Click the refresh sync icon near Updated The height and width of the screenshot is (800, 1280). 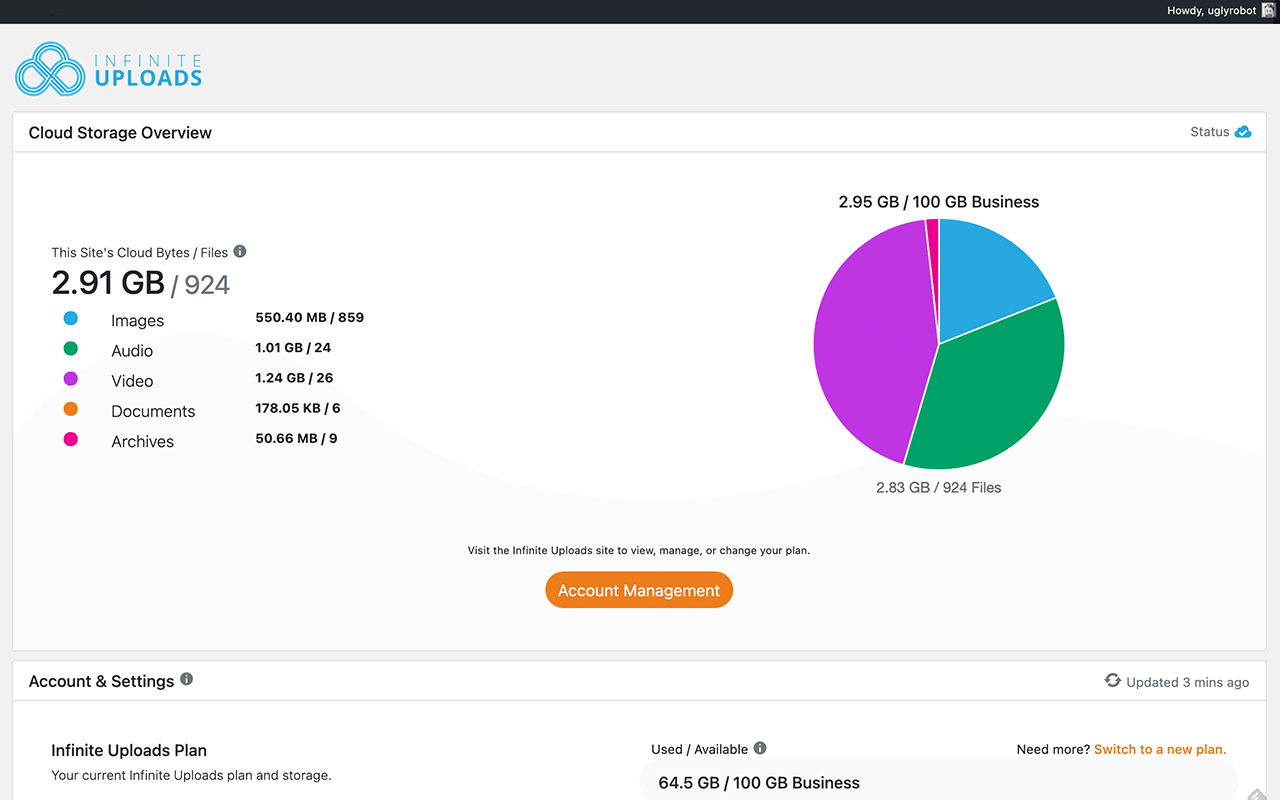click(x=1112, y=680)
